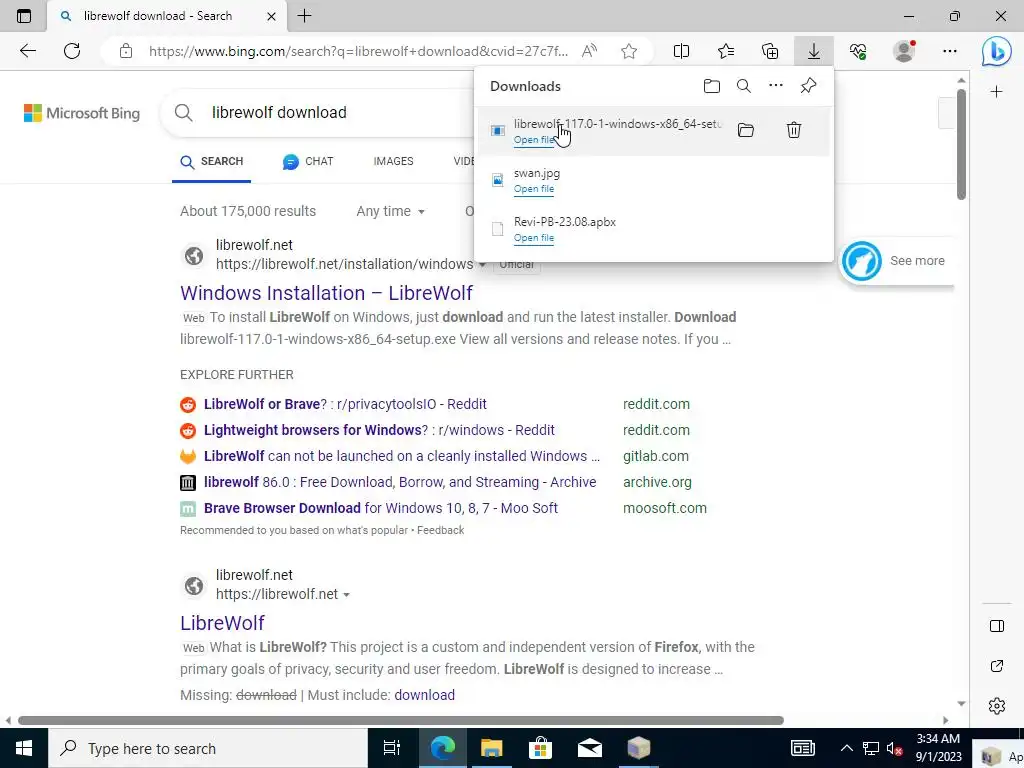The height and width of the screenshot is (768, 1024).
Task: Show librewolf setup file in folder
Action: [746, 131]
